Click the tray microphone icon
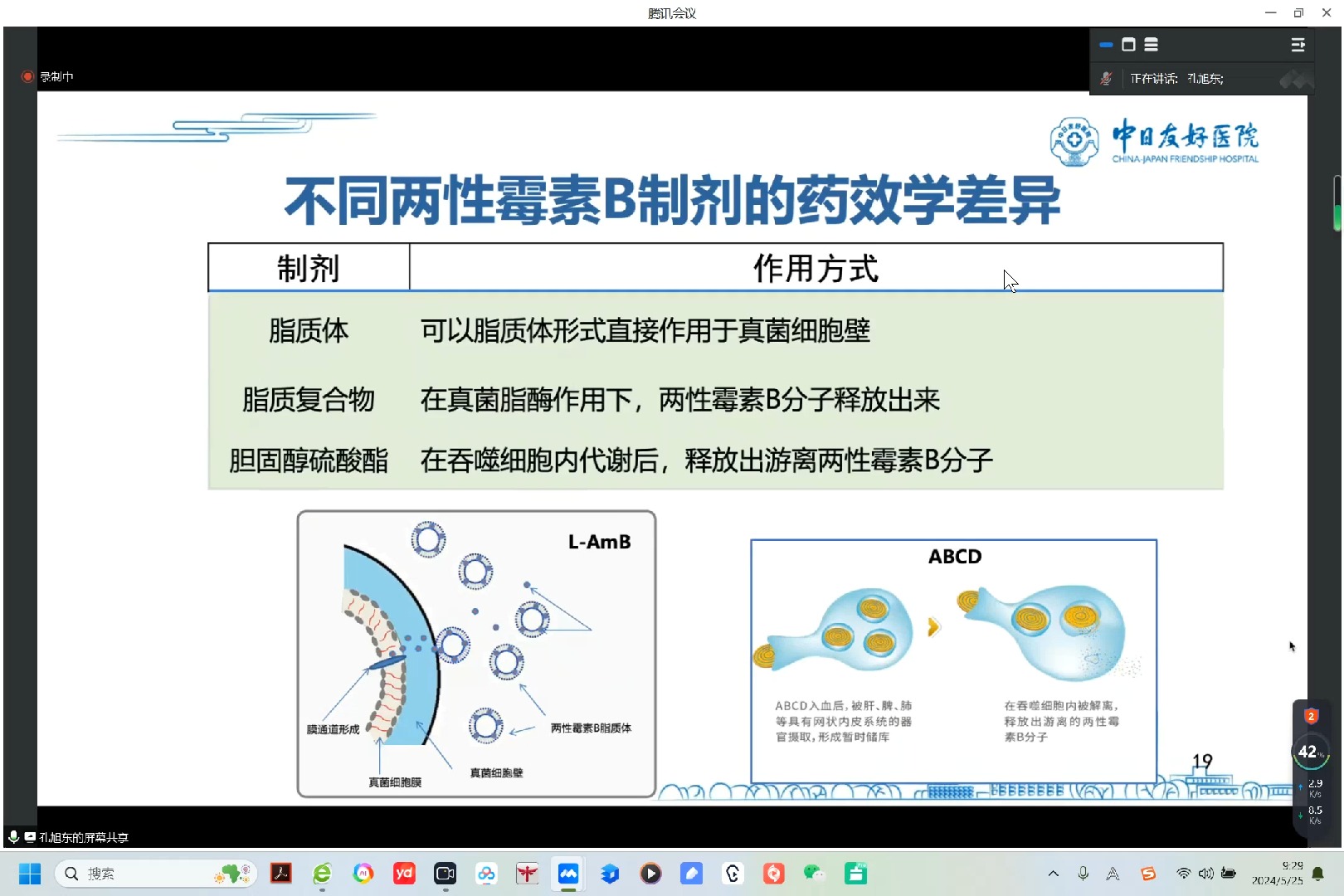 pos(1083,874)
